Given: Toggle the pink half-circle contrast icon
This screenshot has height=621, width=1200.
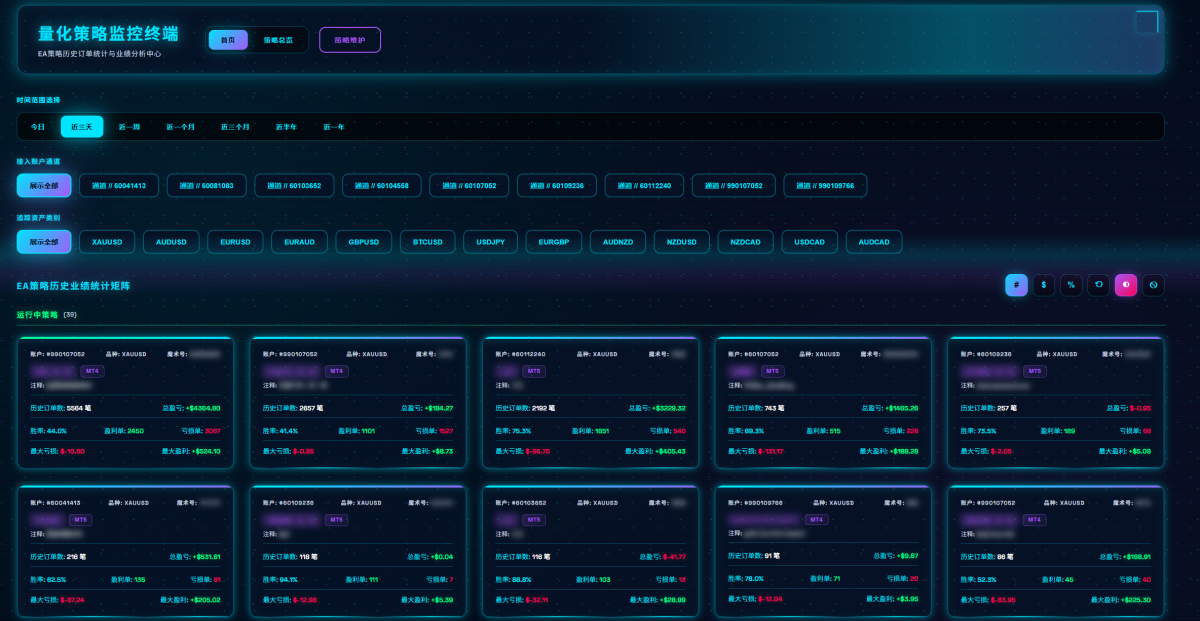Looking at the screenshot, I should click(1126, 285).
